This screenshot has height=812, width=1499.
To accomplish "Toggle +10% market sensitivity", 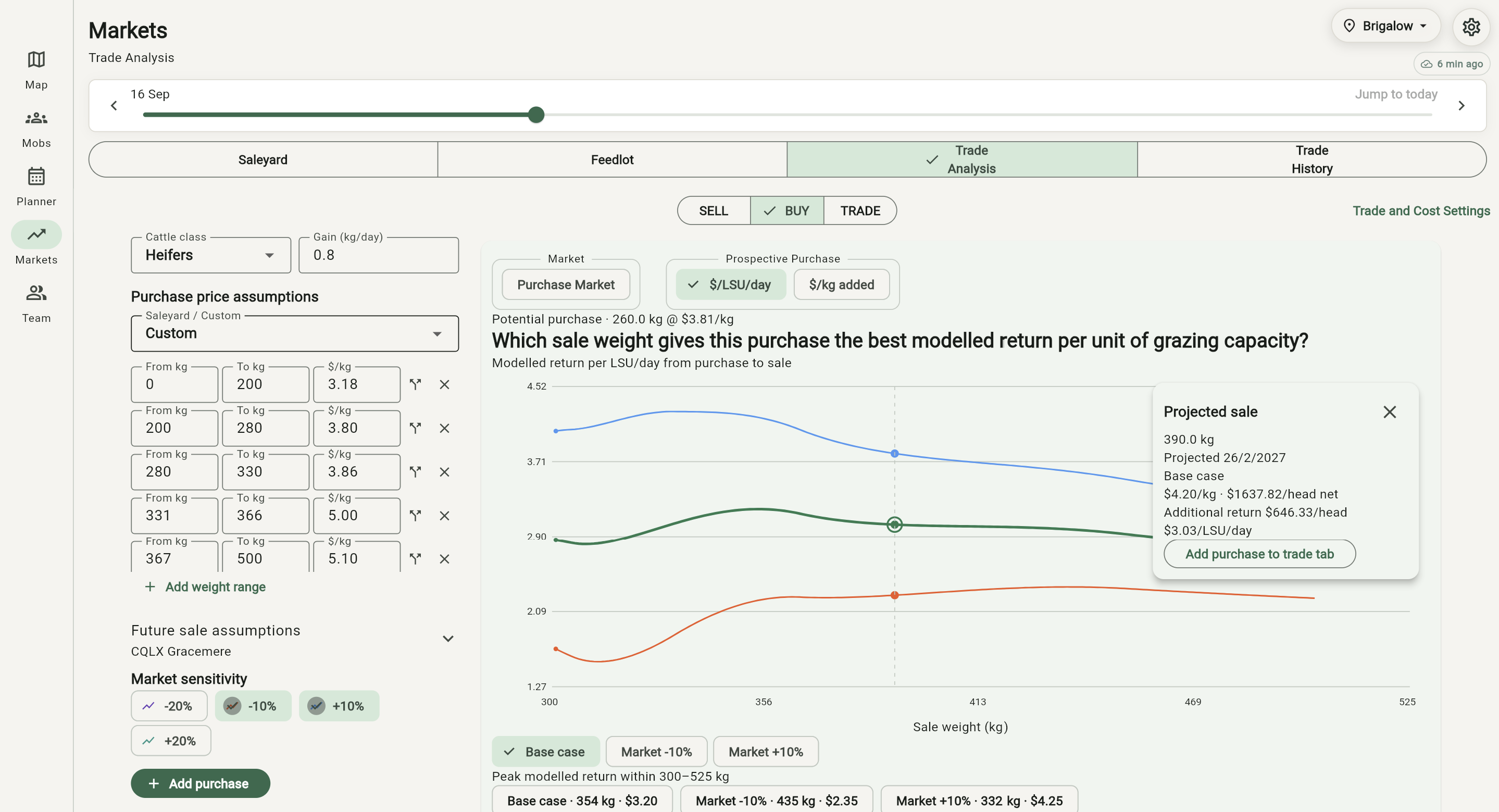I will [339, 706].
